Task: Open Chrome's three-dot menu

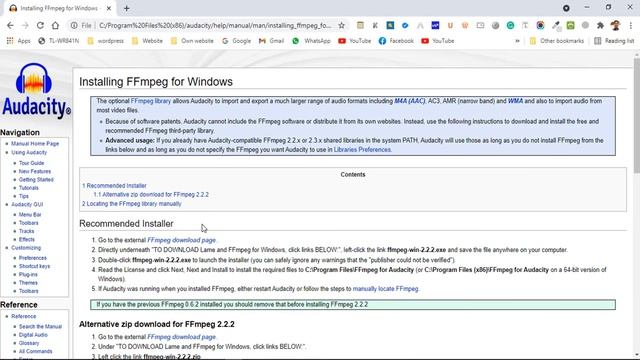Action: 631,25
